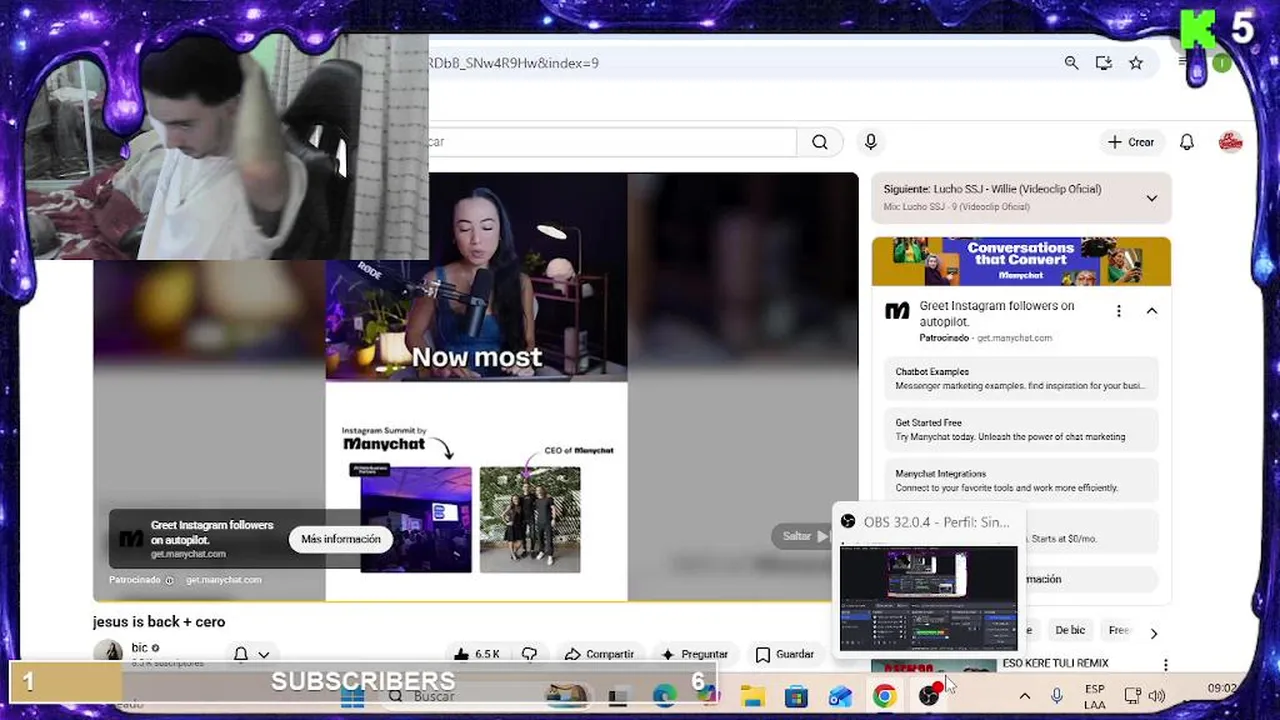Open the Chatbot Examples ad link
Image resolution: width=1280 pixels, height=720 pixels.
tap(1021, 378)
